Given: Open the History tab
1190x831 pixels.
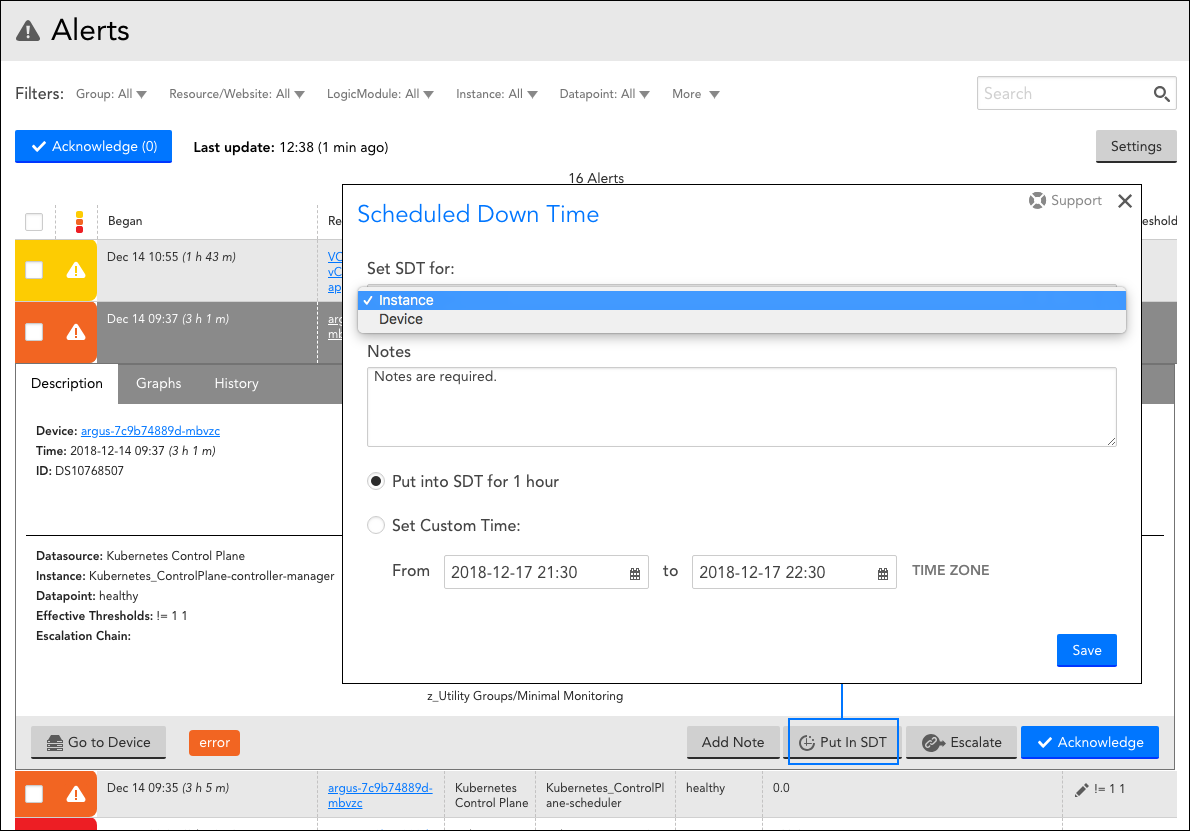Looking at the screenshot, I should point(236,383).
